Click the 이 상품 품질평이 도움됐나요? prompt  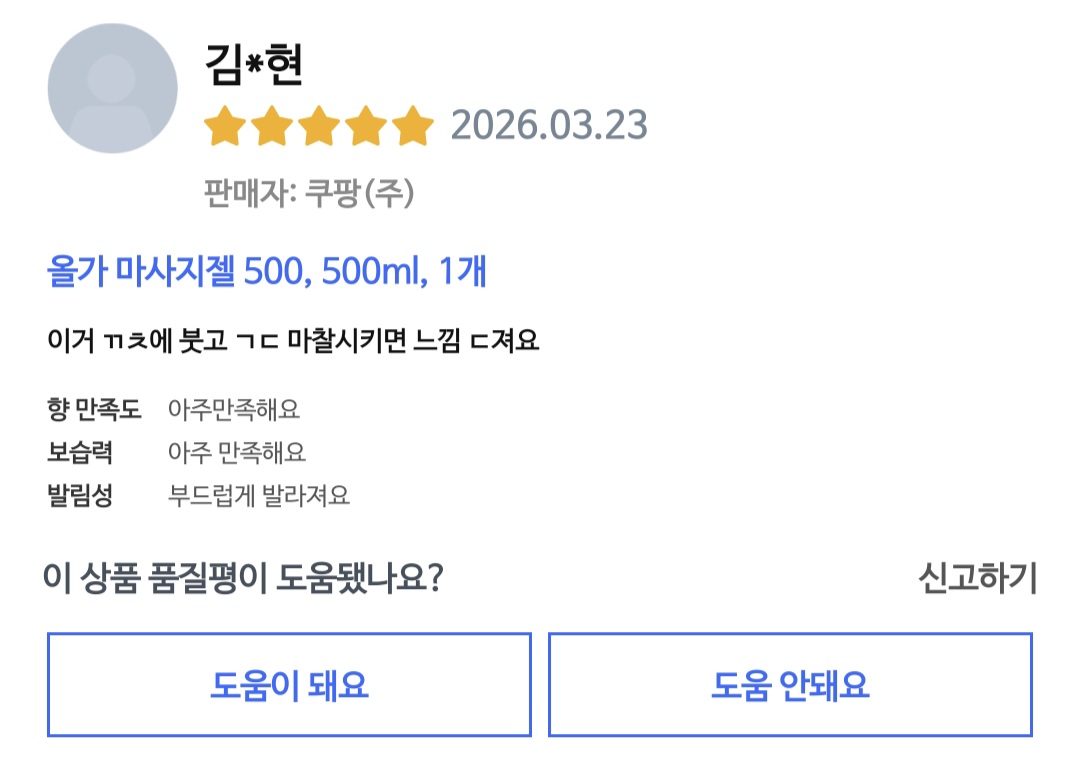pyautogui.click(x=243, y=578)
